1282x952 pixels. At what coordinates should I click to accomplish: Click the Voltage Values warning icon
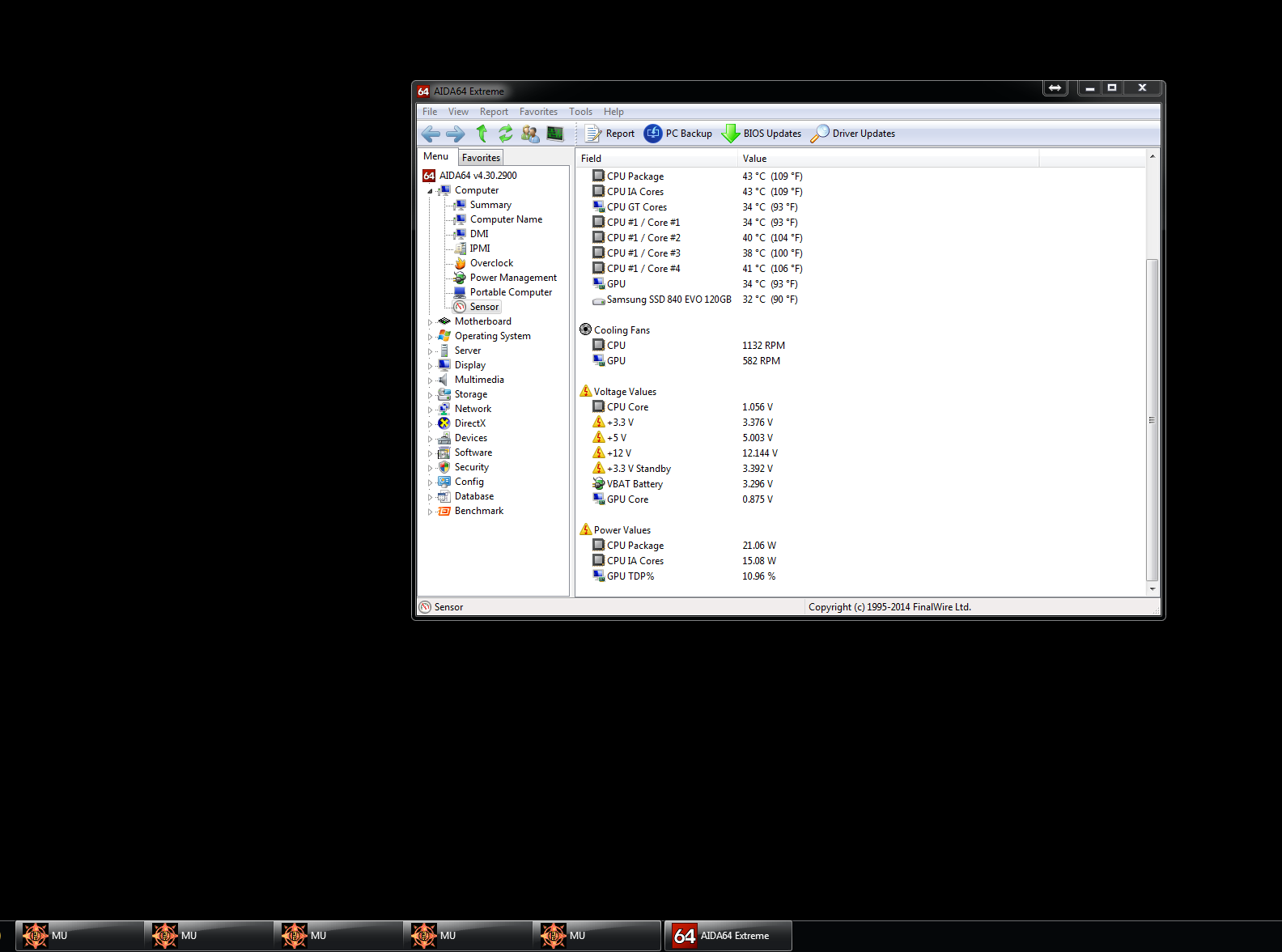586,391
